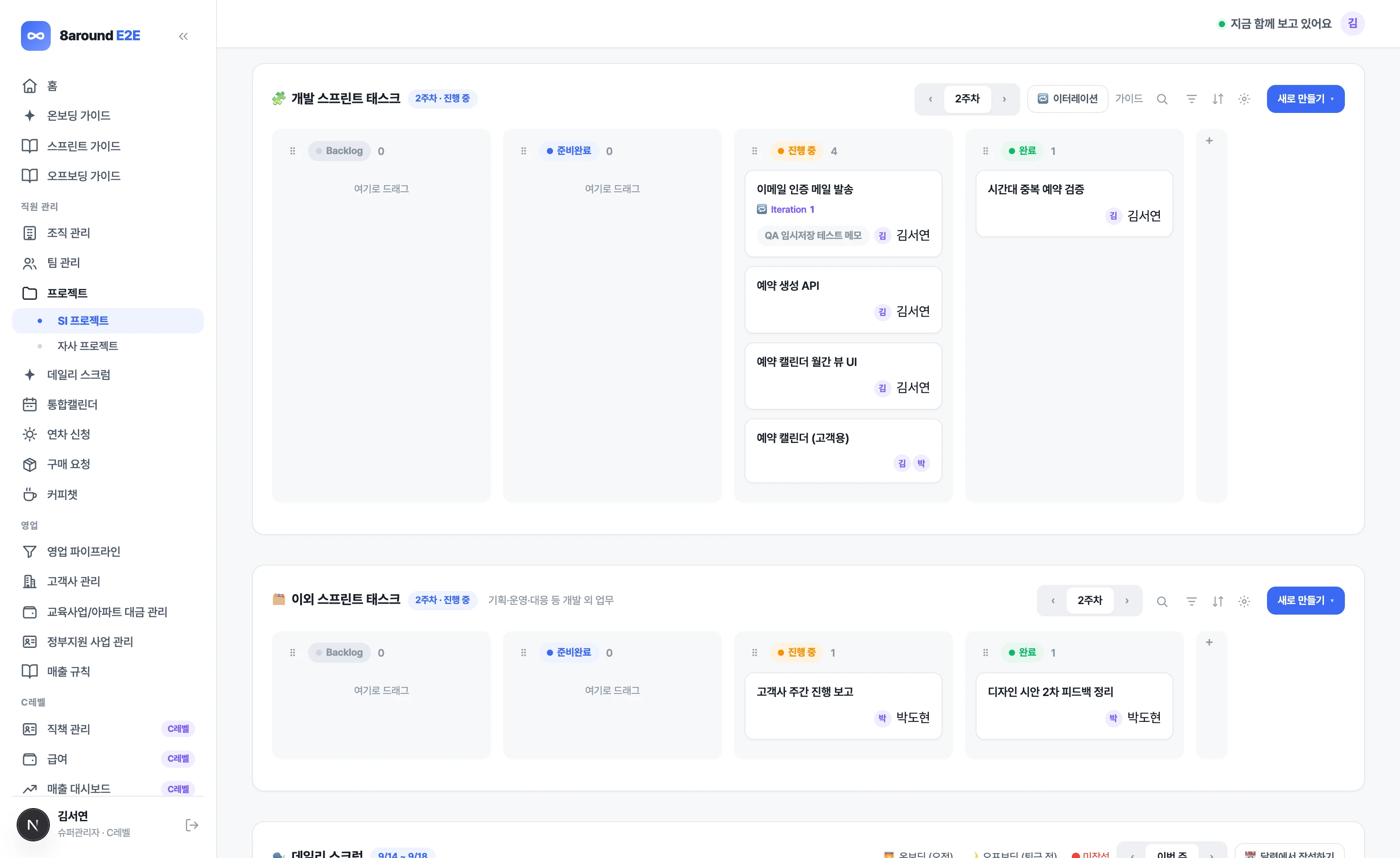Screen dimensions: 1400x858
Task: Click the 구매 요청 box icon
Action: (x=30, y=464)
